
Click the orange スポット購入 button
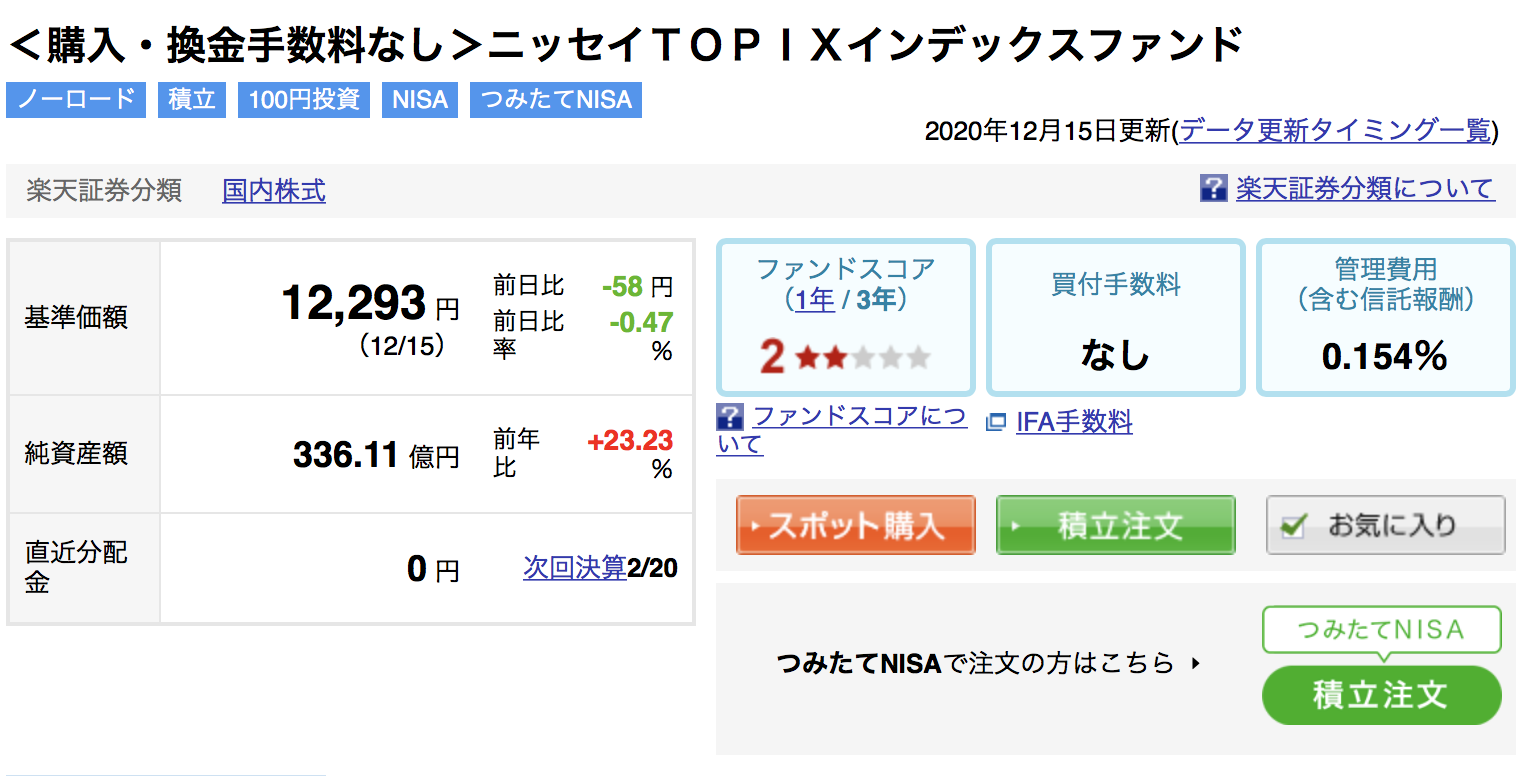point(856,525)
